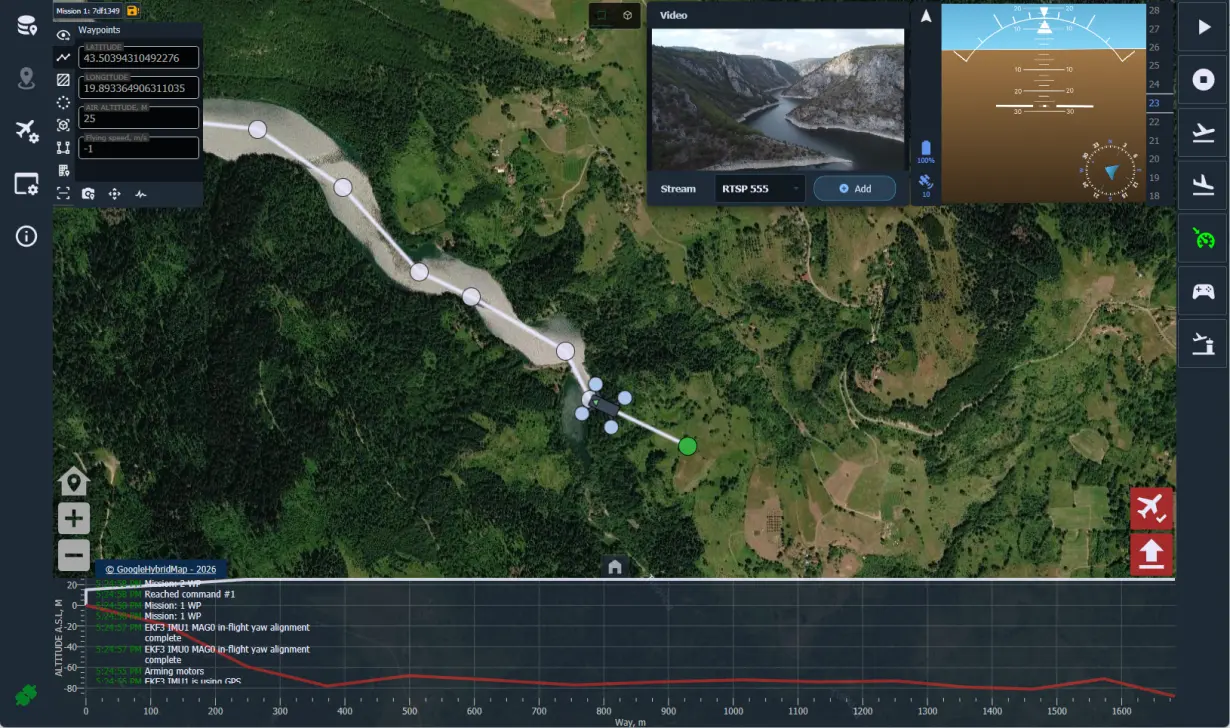Click the video stream preview
The image size is (1230, 728).
(778, 99)
